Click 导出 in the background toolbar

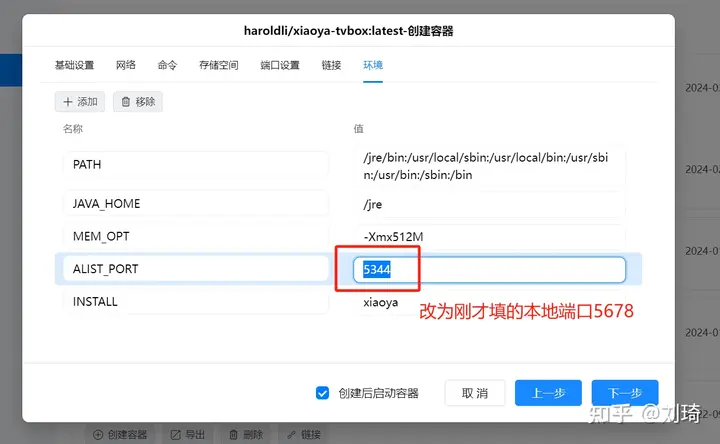tap(188, 434)
